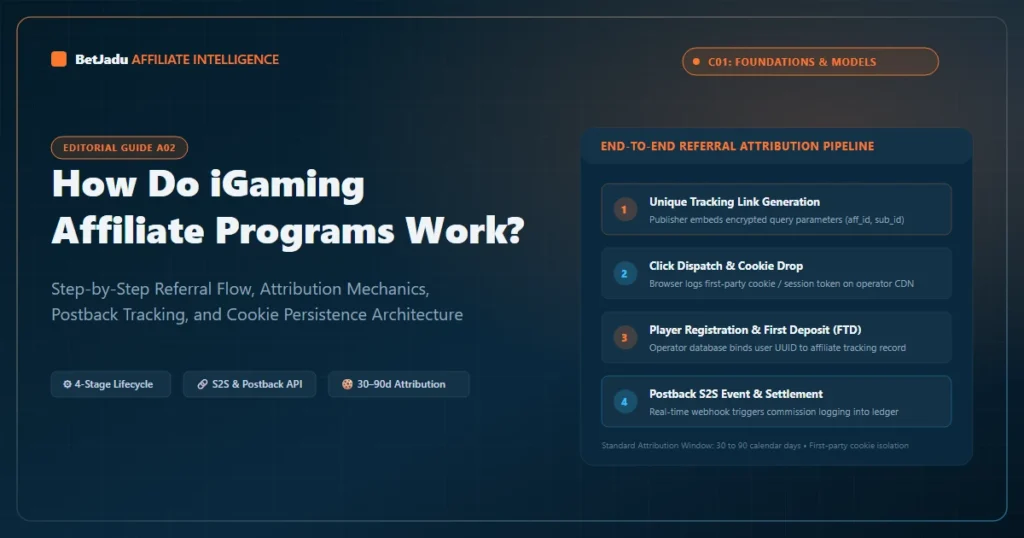The image size is (1024, 538).
Task: Click the subtitle line starting Postback Tracking
Action: [x=257, y=314]
